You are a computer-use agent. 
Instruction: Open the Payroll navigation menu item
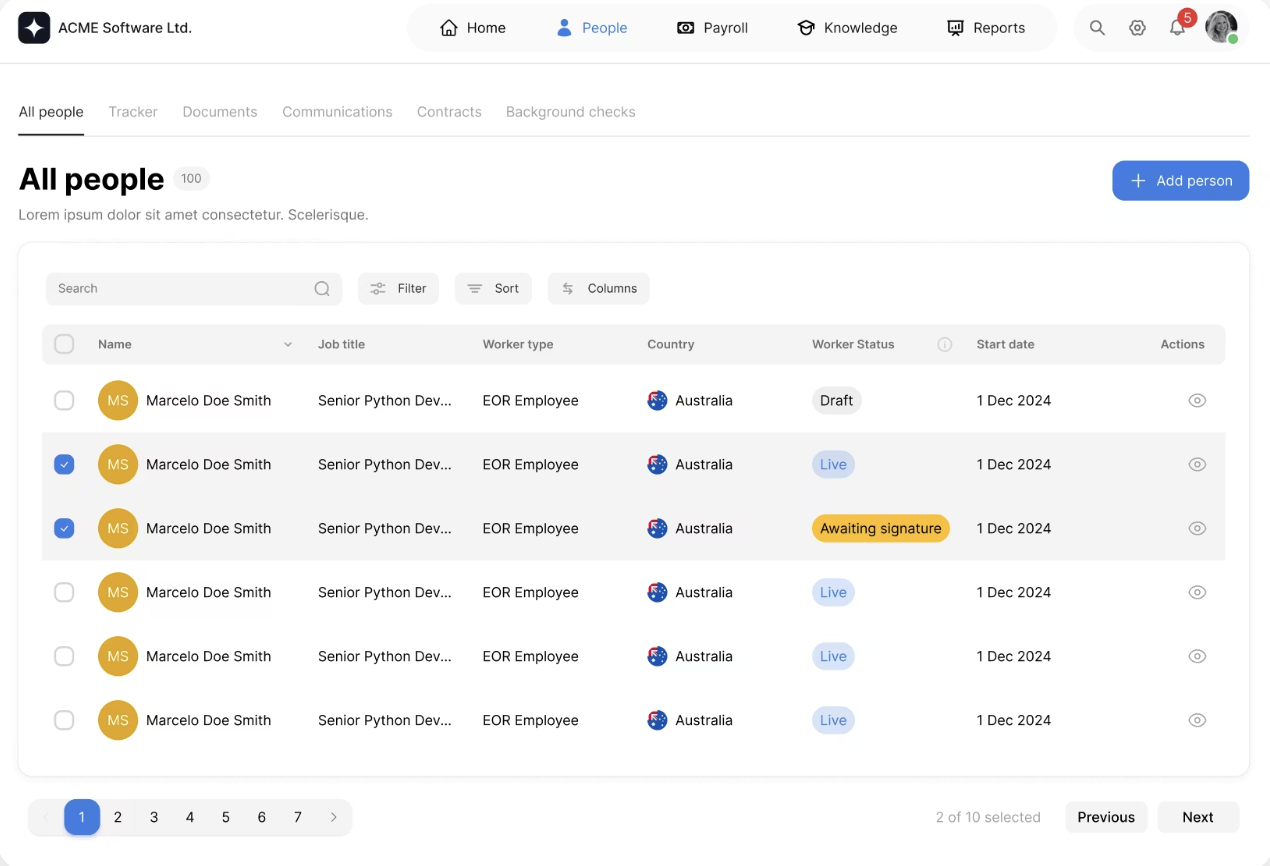pos(712,28)
